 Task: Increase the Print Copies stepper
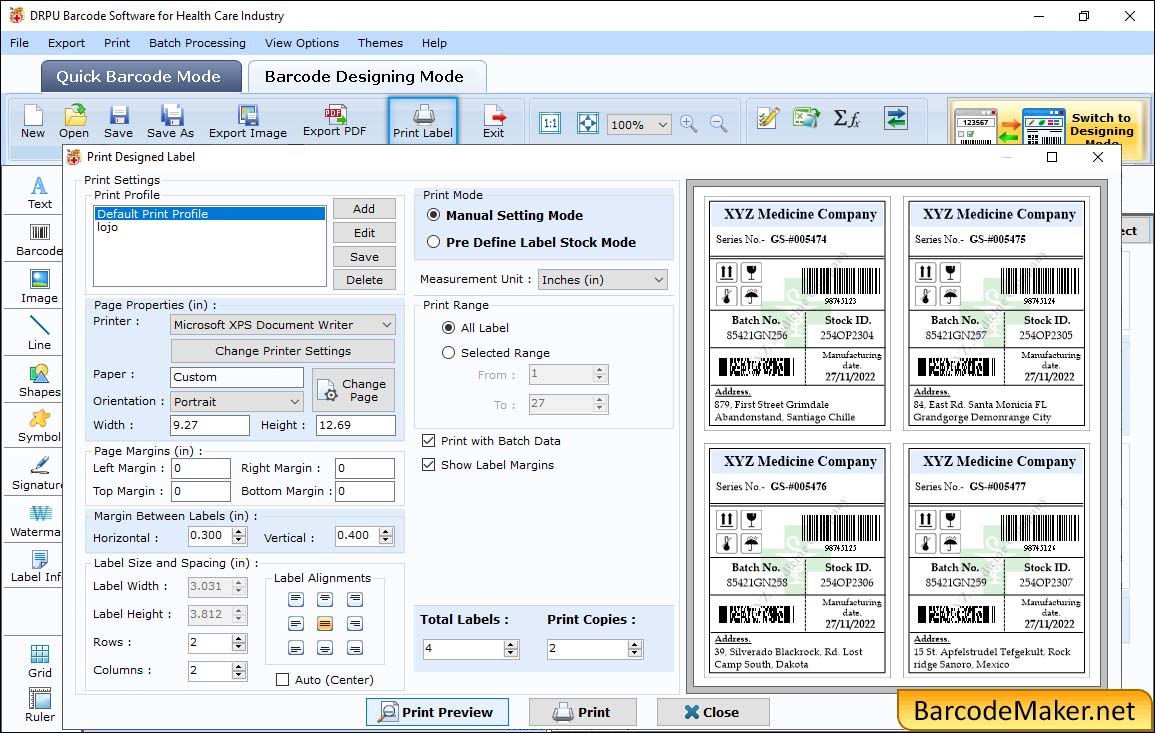635,645
